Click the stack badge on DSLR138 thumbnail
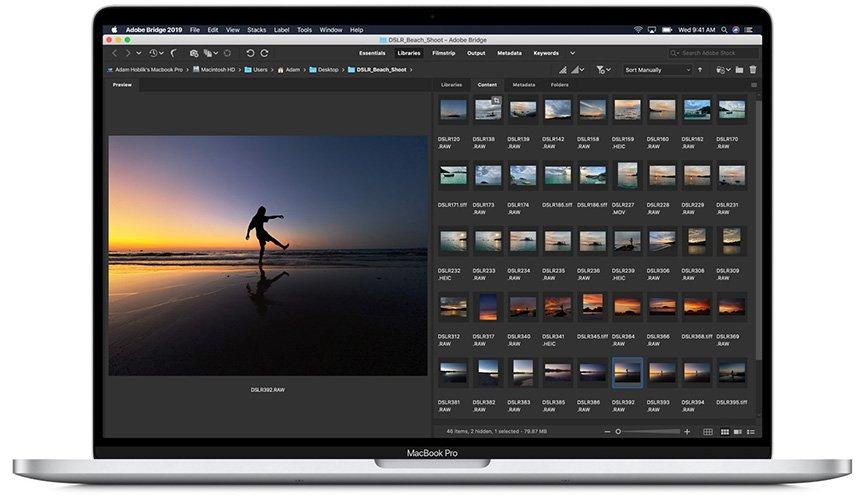864x496 pixels. (496, 101)
